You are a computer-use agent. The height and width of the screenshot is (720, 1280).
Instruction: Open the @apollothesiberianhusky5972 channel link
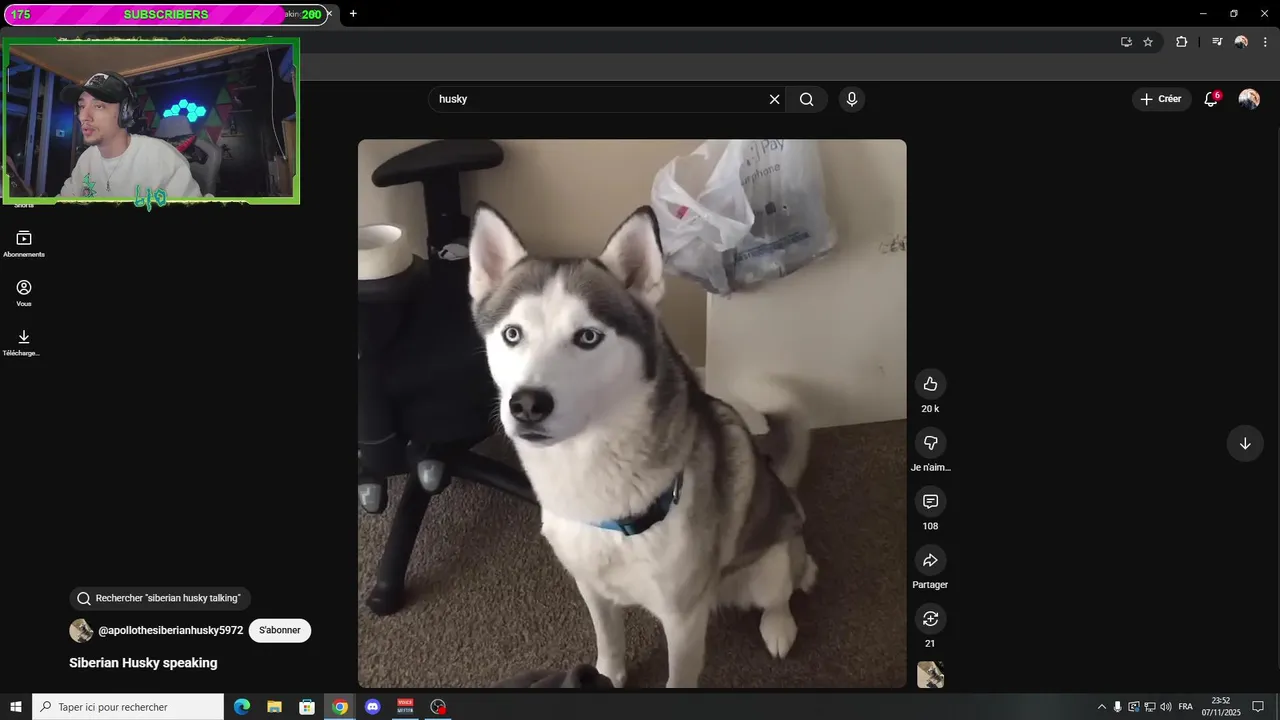coord(170,631)
